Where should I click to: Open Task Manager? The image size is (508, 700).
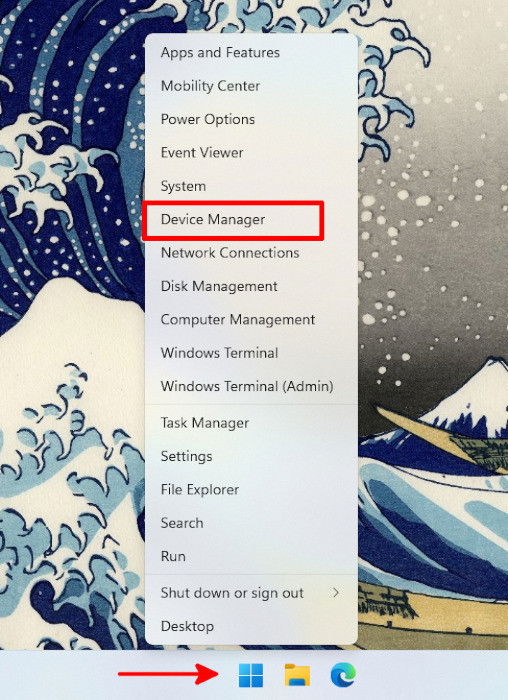251,423
